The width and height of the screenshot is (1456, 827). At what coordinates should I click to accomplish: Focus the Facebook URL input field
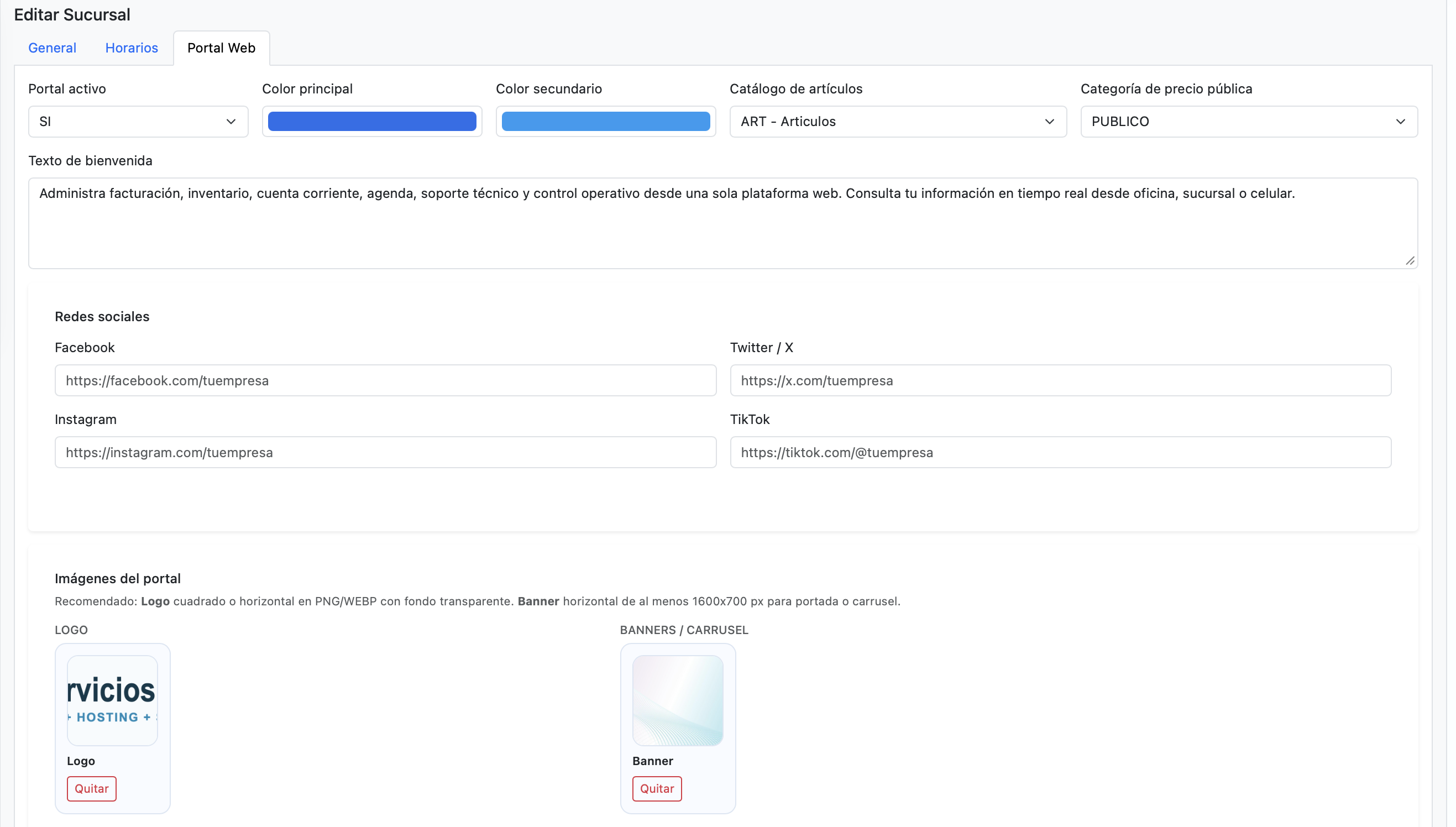point(387,381)
